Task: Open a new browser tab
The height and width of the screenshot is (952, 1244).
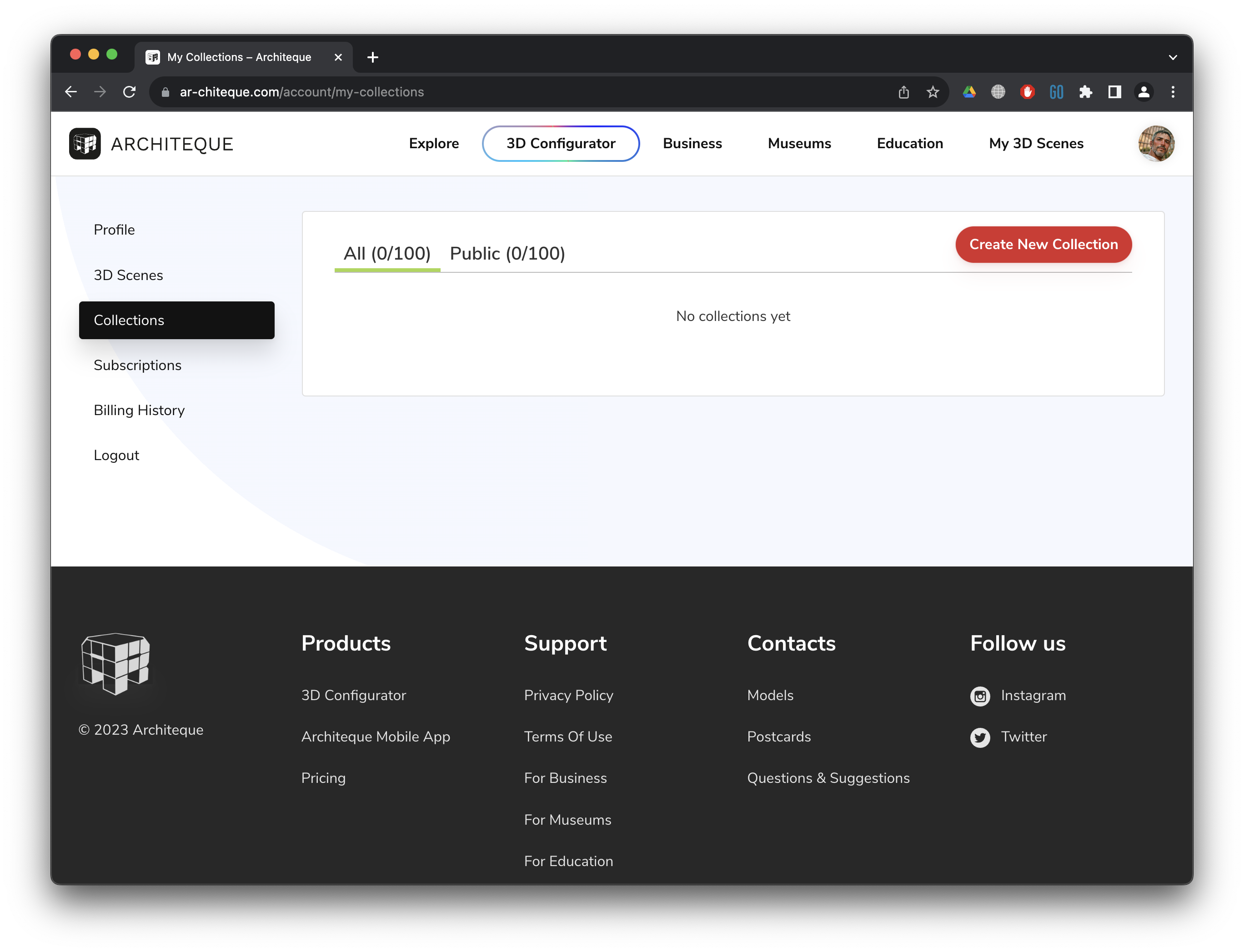Action: click(x=372, y=57)
